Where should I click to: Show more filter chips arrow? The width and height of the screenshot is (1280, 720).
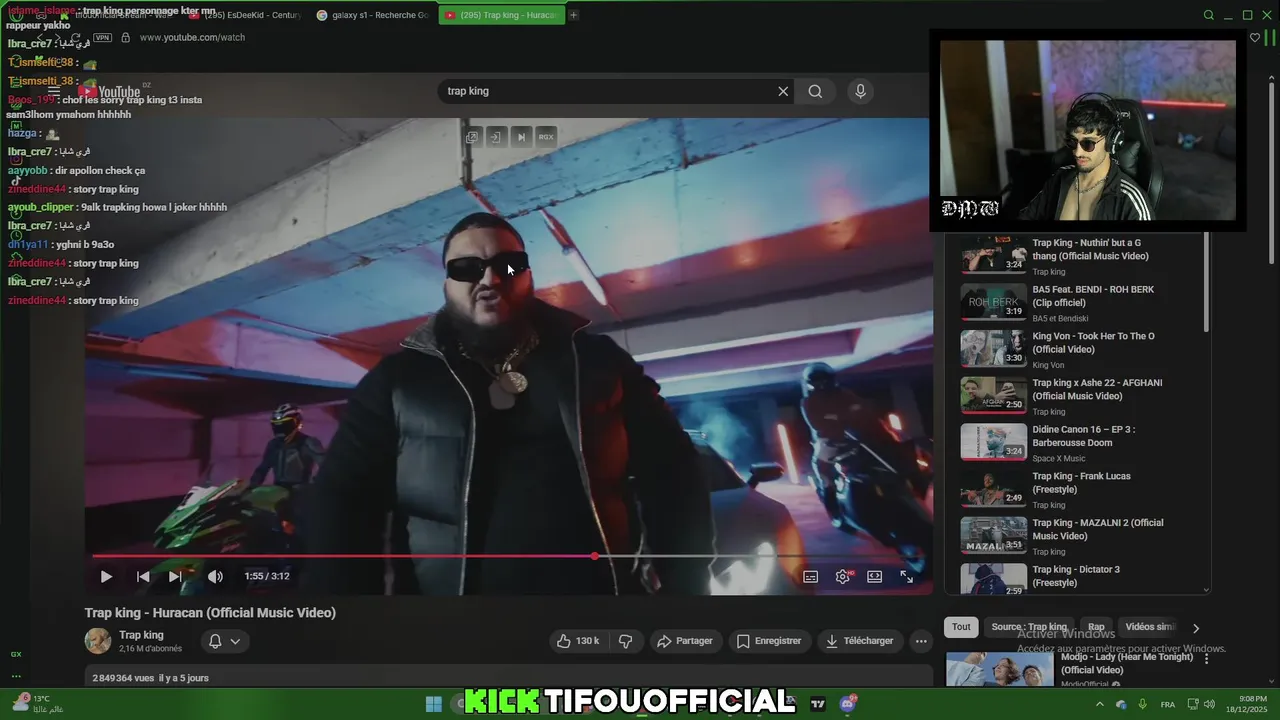(1195, 628)
